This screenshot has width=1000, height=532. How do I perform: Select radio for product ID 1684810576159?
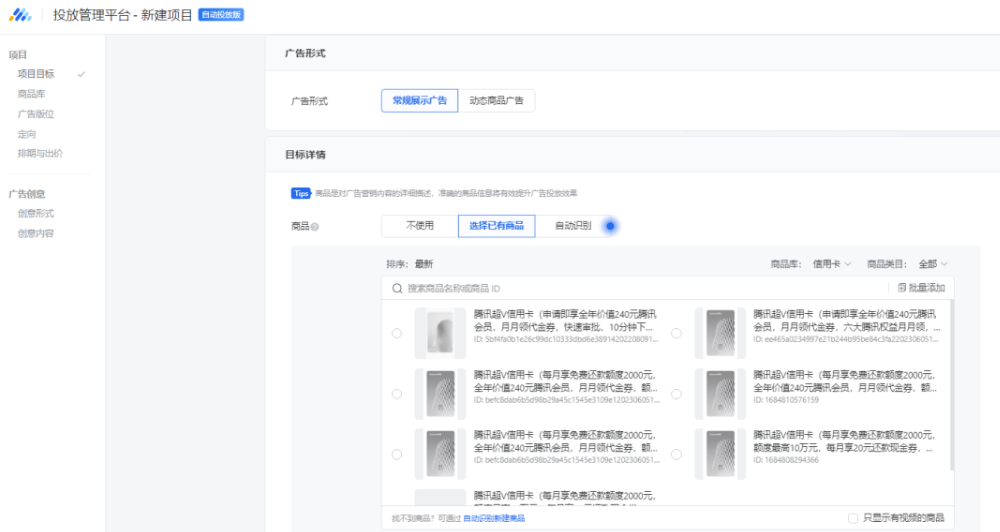676,394
